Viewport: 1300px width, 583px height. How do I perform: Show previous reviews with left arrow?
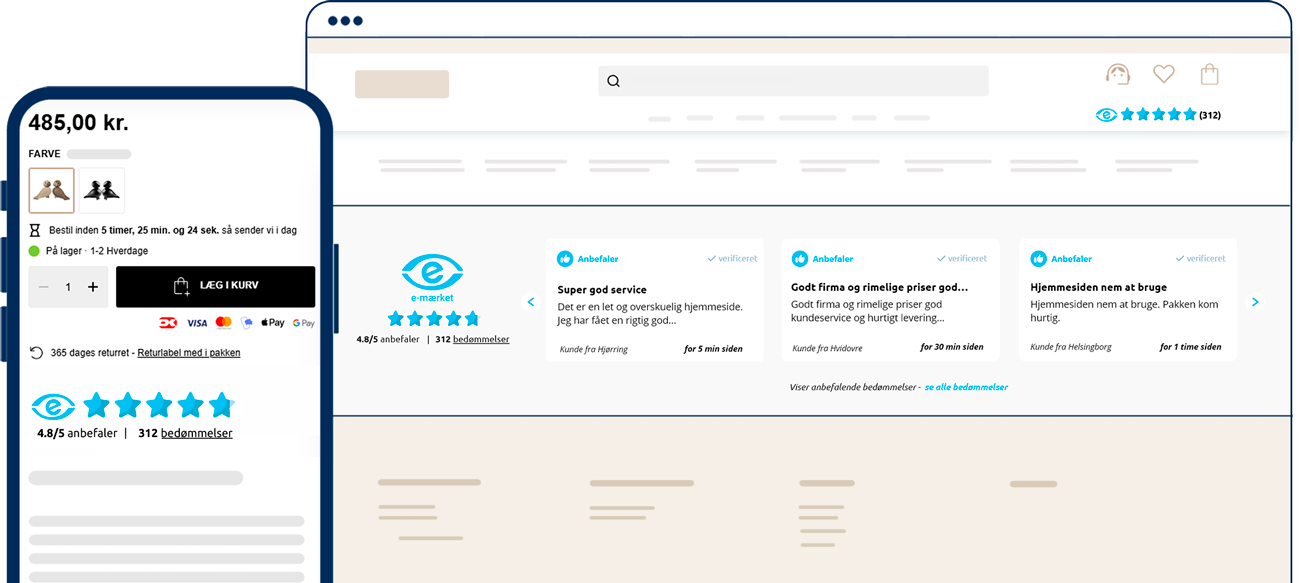[531, 302]
